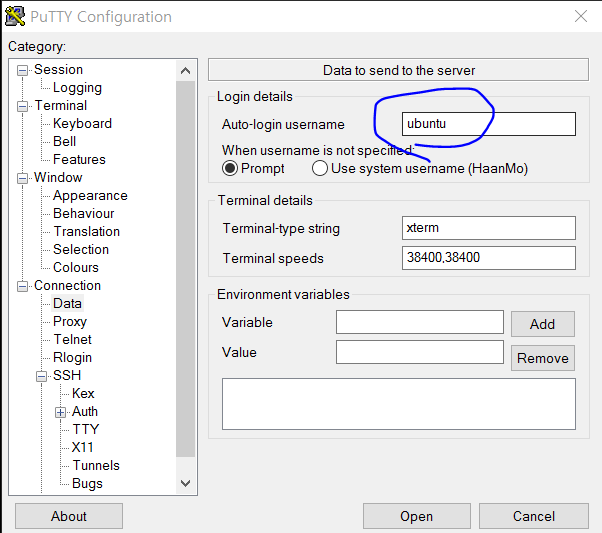This screenshot has height=533, width=602.
Task: Click the About button
Action: click(x=69, y=516)
